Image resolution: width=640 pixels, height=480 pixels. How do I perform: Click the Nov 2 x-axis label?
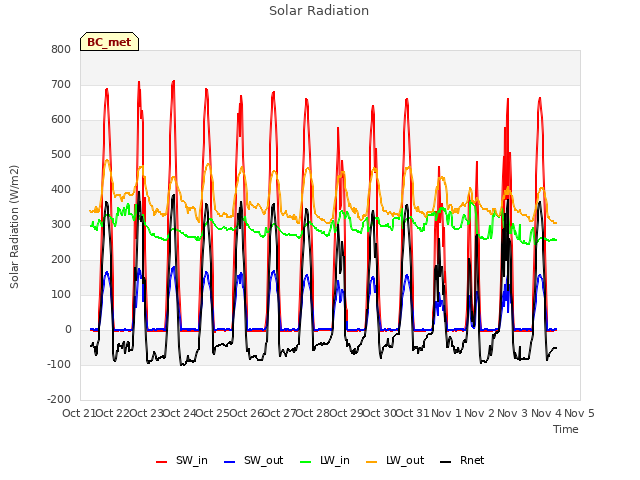(479, 413)
